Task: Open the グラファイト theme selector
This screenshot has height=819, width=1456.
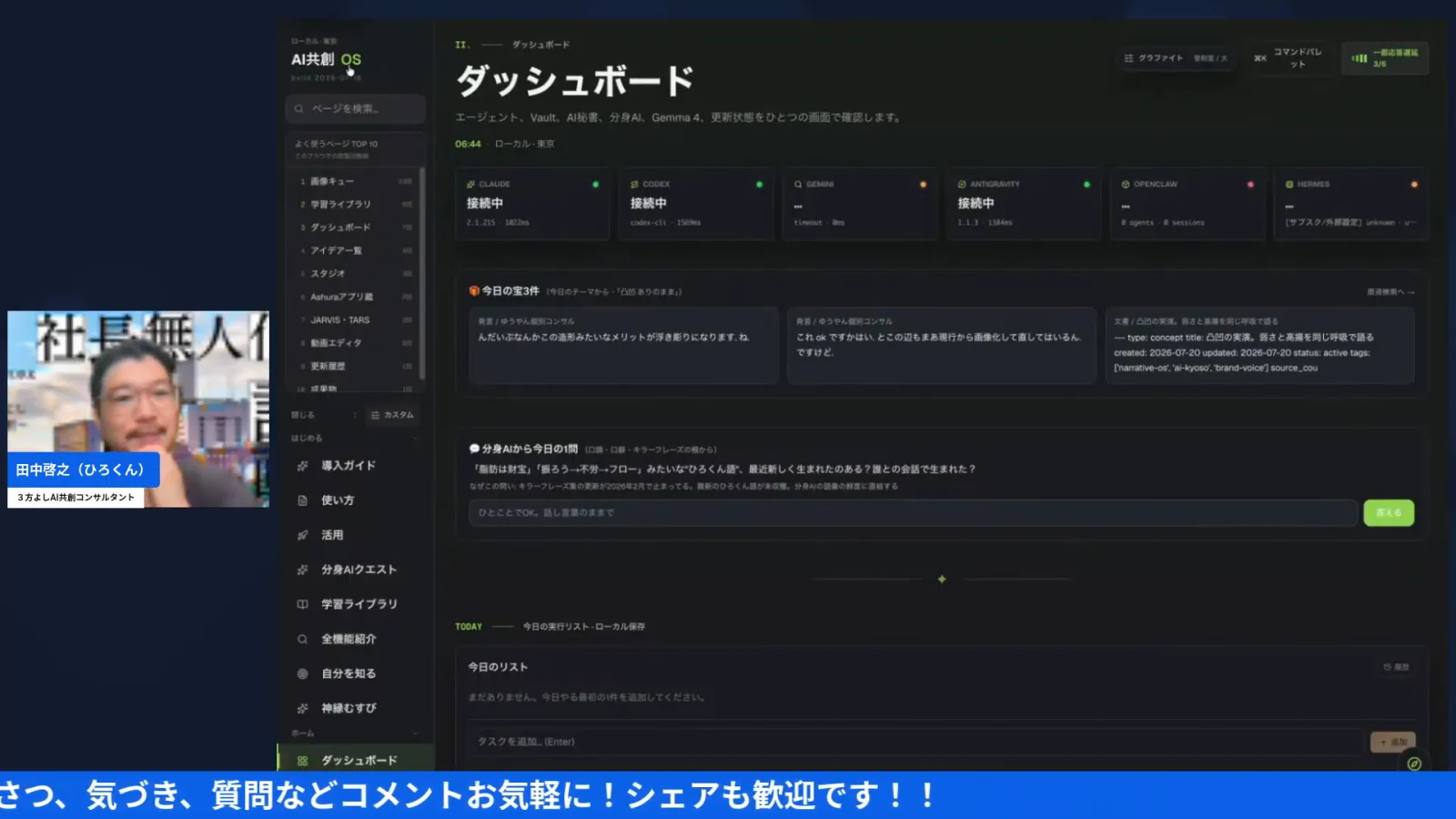Action: point(1176,58)
